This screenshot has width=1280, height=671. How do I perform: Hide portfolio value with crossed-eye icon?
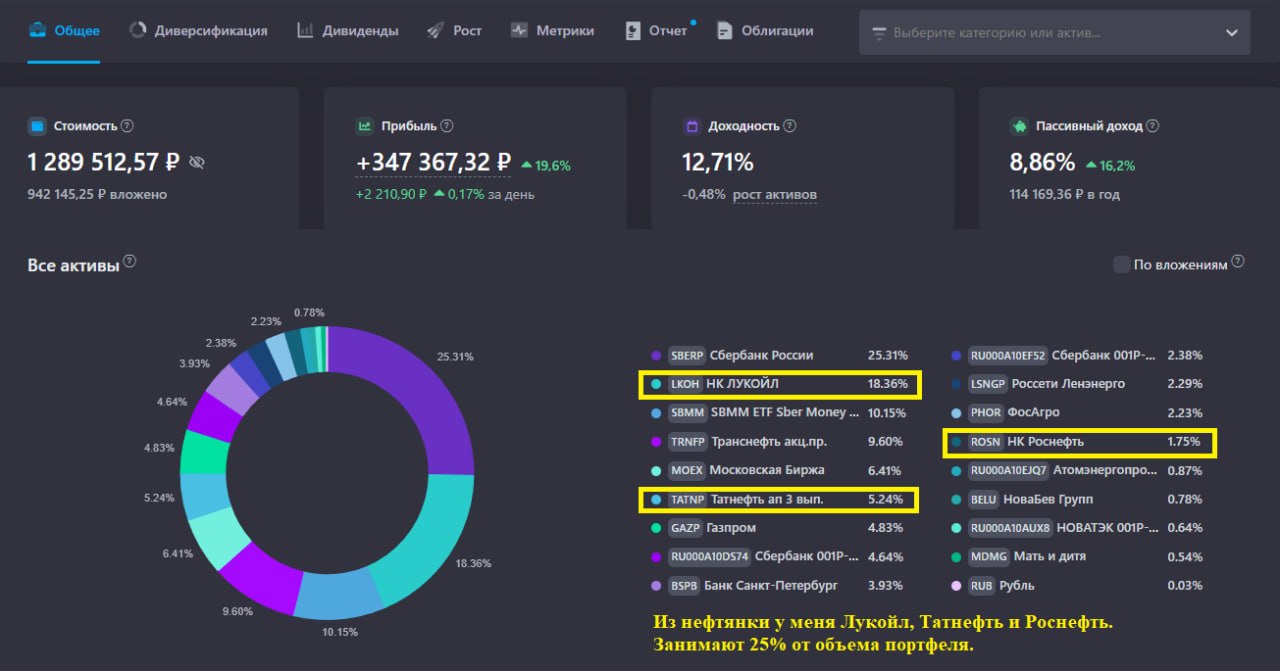(196, 162)
